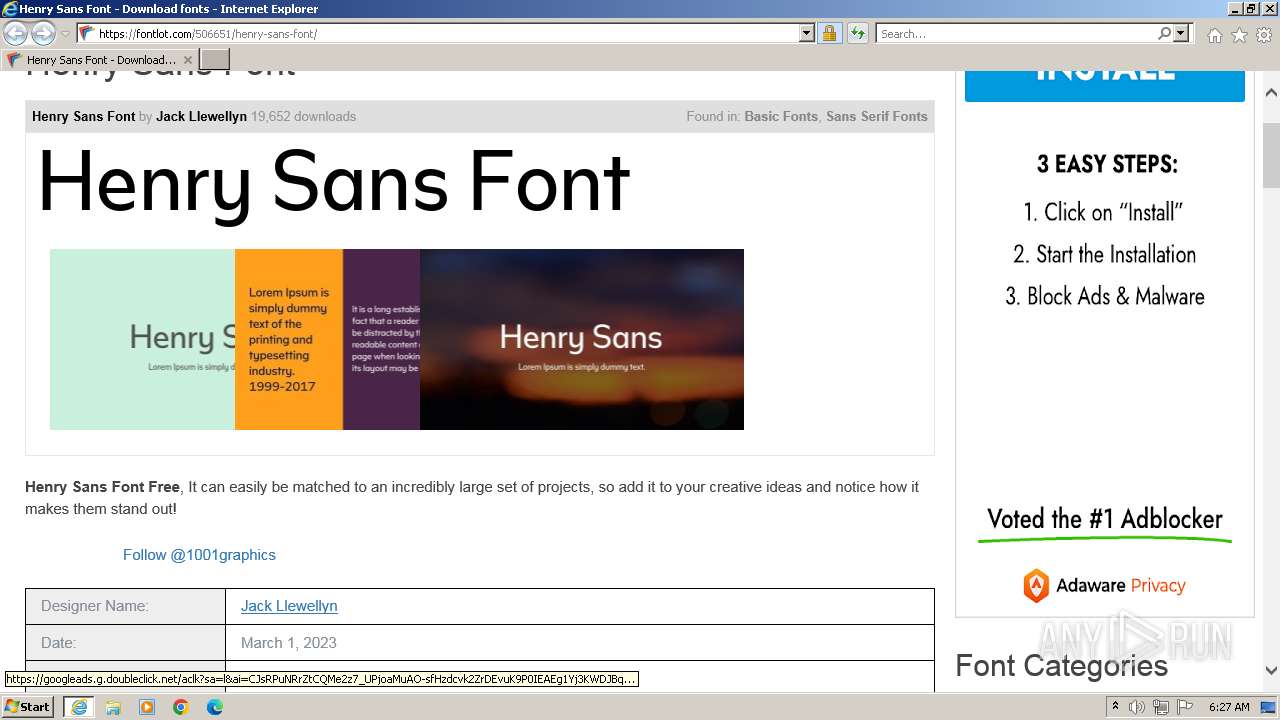
Task: Open the search provider dropdown
Action: click(1181, 34)
